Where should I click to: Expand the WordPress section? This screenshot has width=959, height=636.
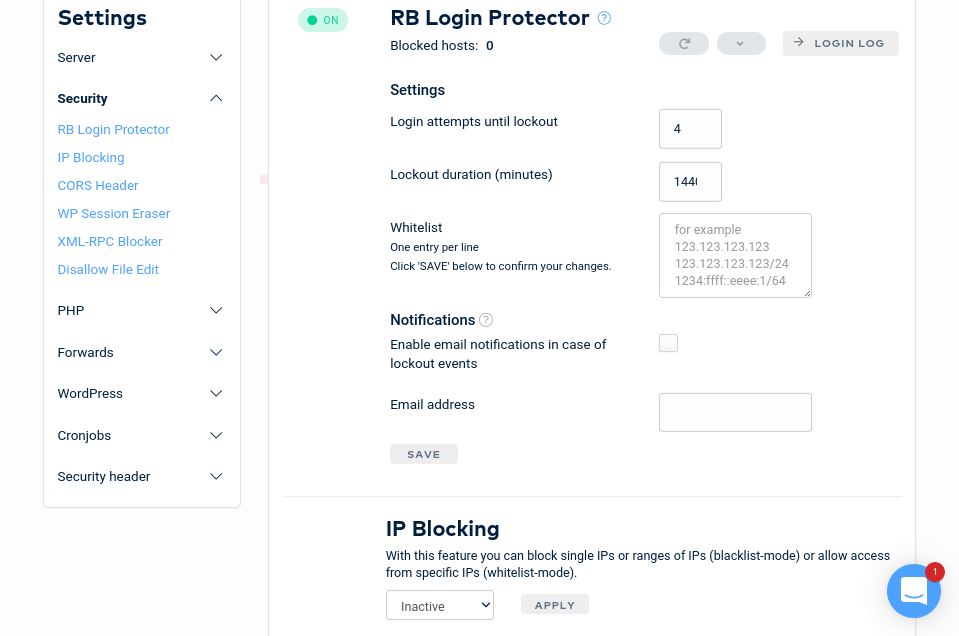pos(140,394)
